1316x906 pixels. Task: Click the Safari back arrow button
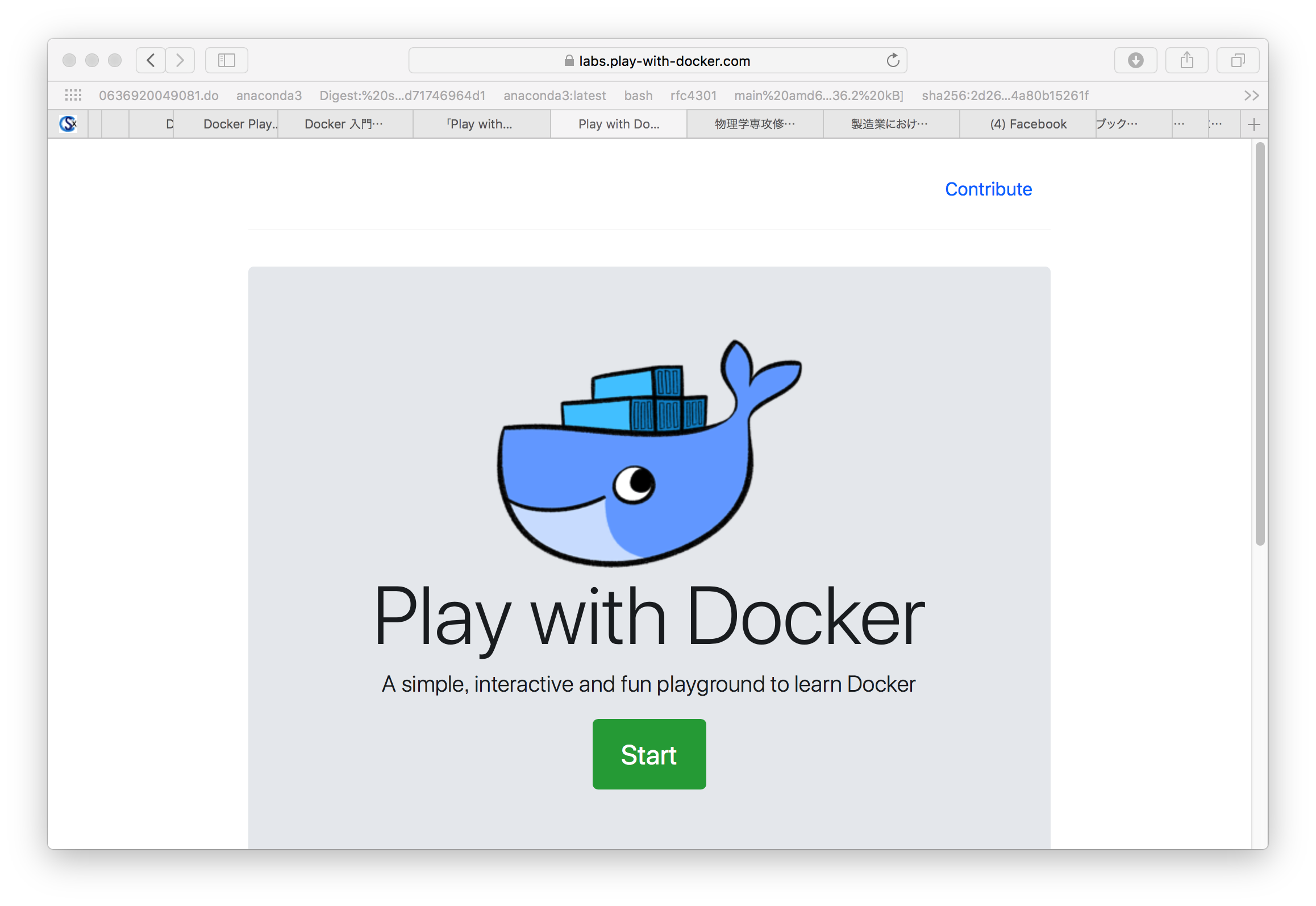(151, 60)
